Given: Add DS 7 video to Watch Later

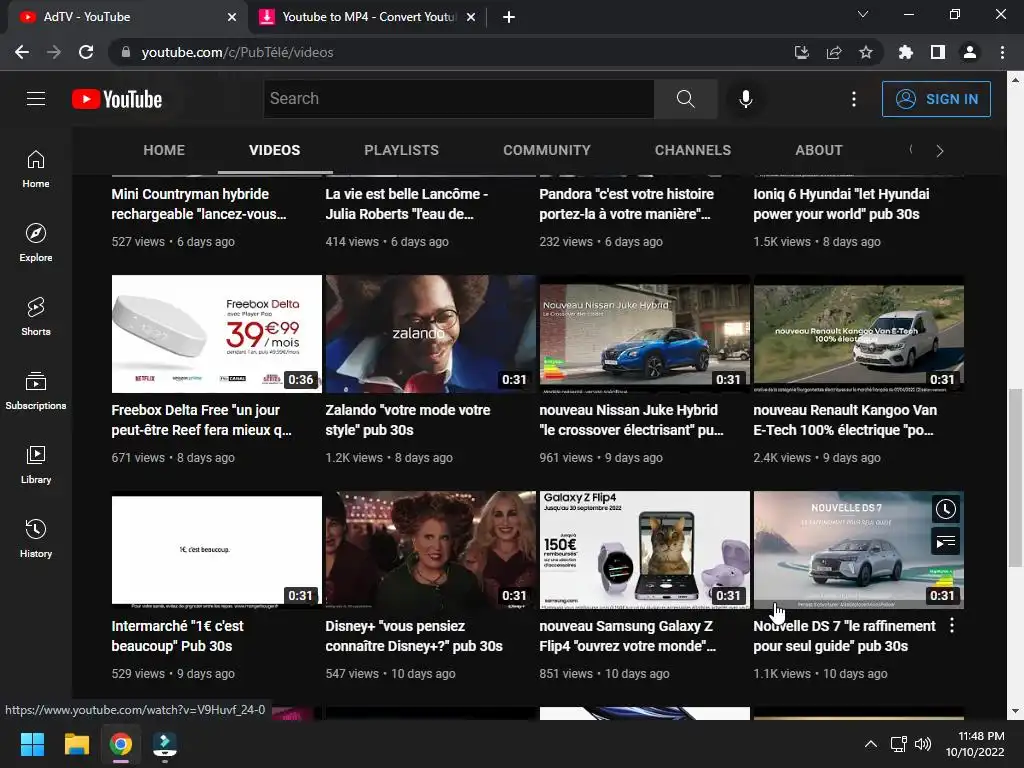Looking at the screenshot, I should (946, 509).
